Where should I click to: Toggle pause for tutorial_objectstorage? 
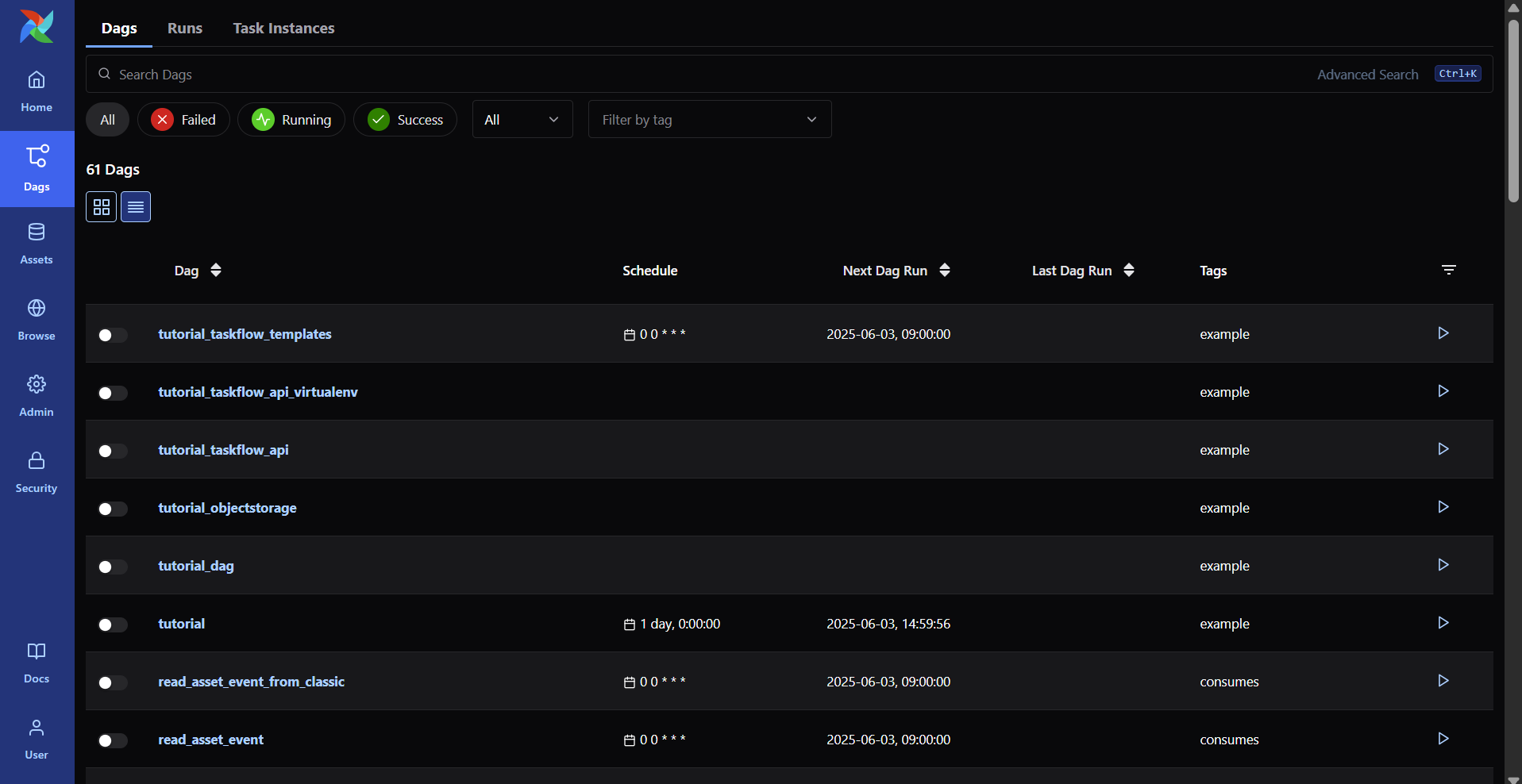pos(113,509)
